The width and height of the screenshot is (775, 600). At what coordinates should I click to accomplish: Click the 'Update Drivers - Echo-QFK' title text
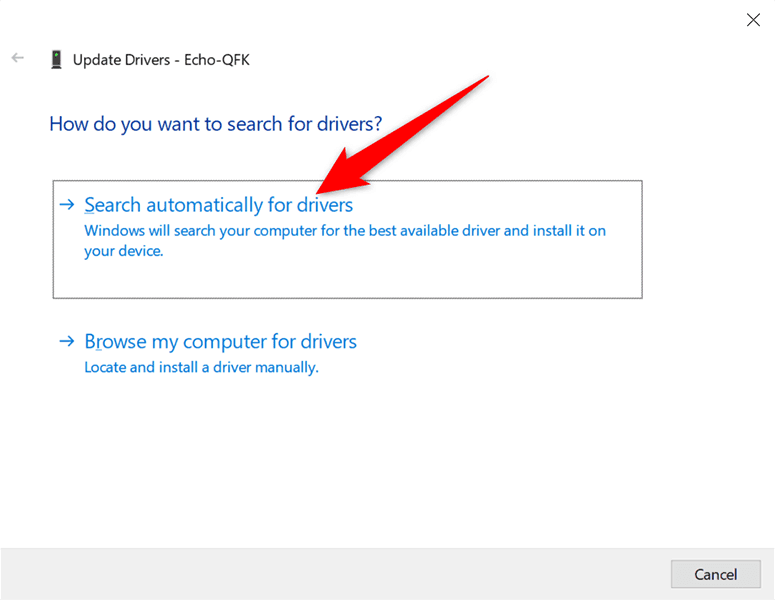(x=161, y=60)
